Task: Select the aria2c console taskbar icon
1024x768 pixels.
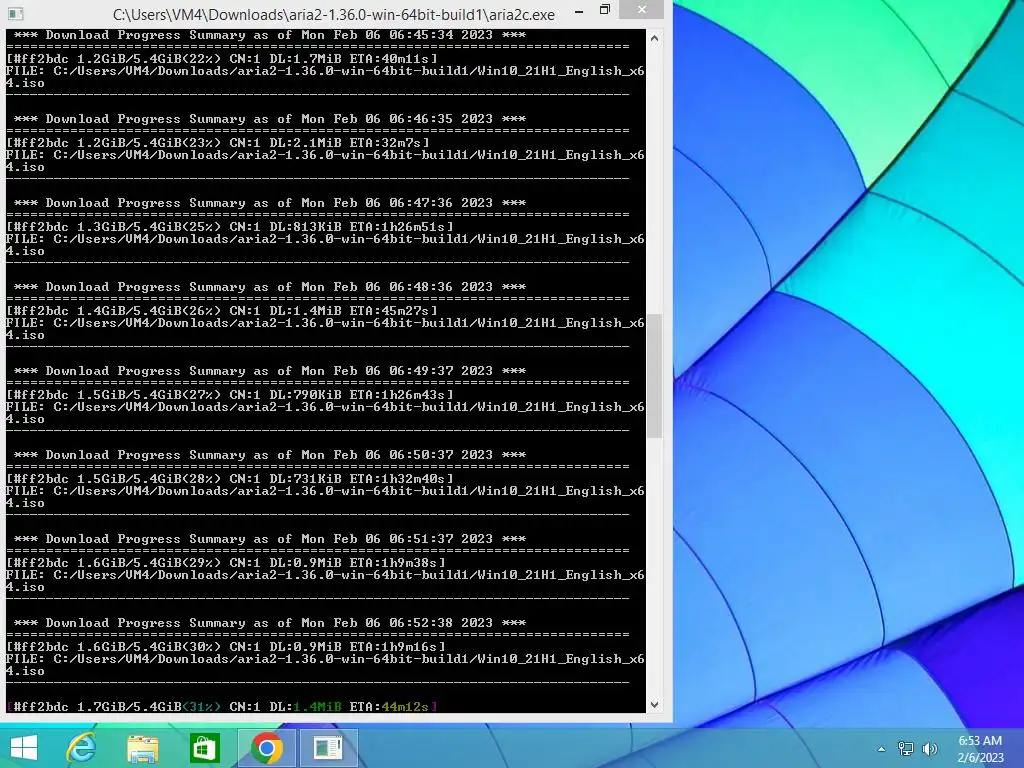Action: pos(328,748)
